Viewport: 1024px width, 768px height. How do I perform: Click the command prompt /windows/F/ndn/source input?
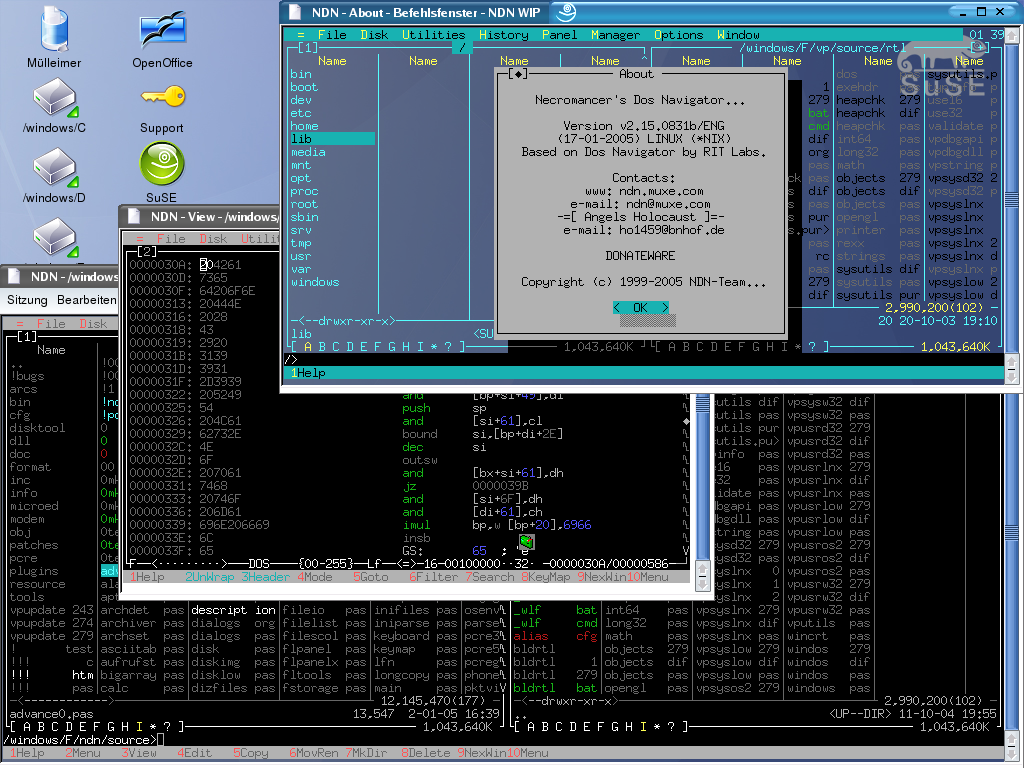pyautogui.click(x=84, y=740)
